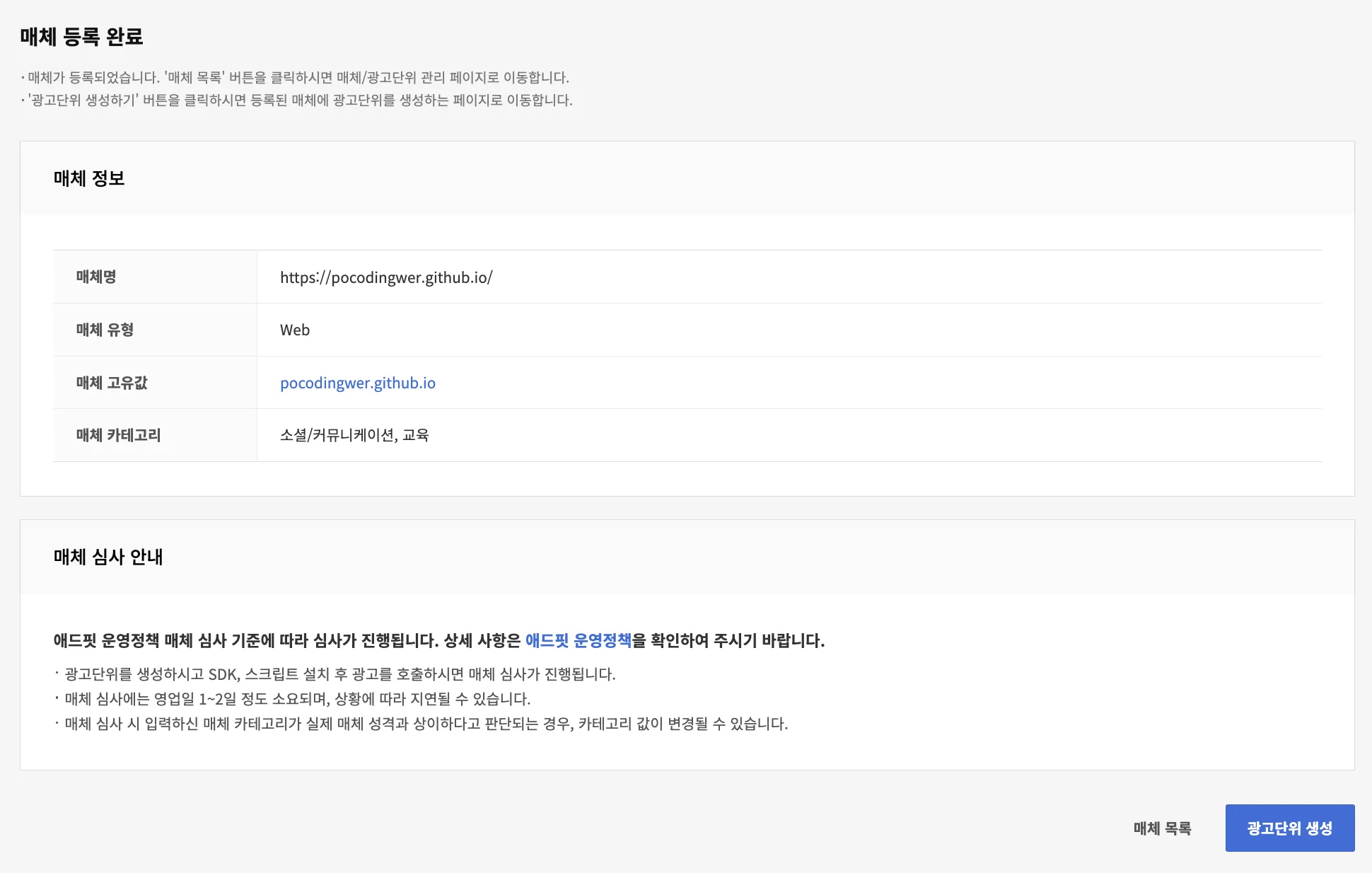Click the 소셜/커뮤니케이션, 교육 category value

(x=354, y=435)
